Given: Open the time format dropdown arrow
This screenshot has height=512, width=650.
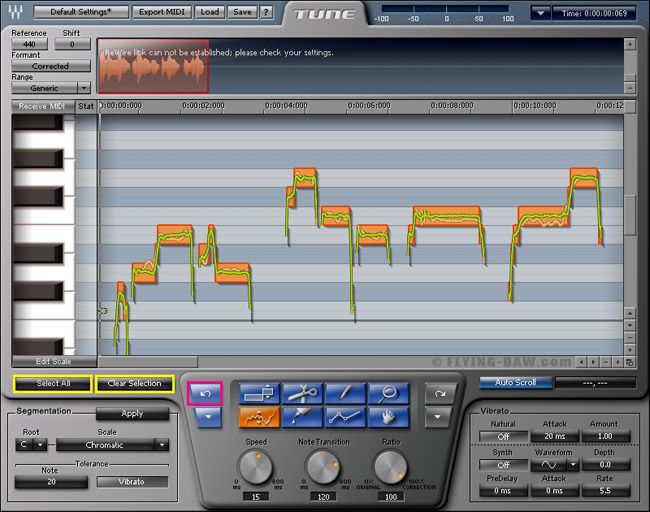Looking at the screenshot, I should click(x=541, y=13).
